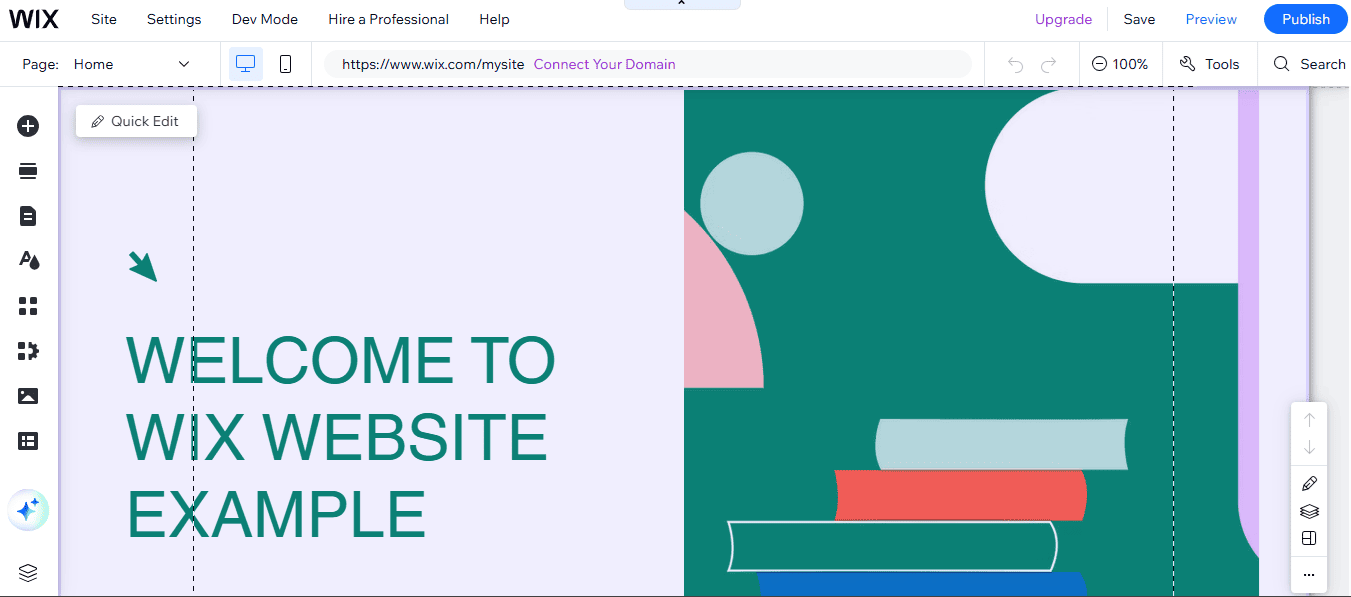
Task: Click the Undo arrow
Action: (x=1016, y=65)
